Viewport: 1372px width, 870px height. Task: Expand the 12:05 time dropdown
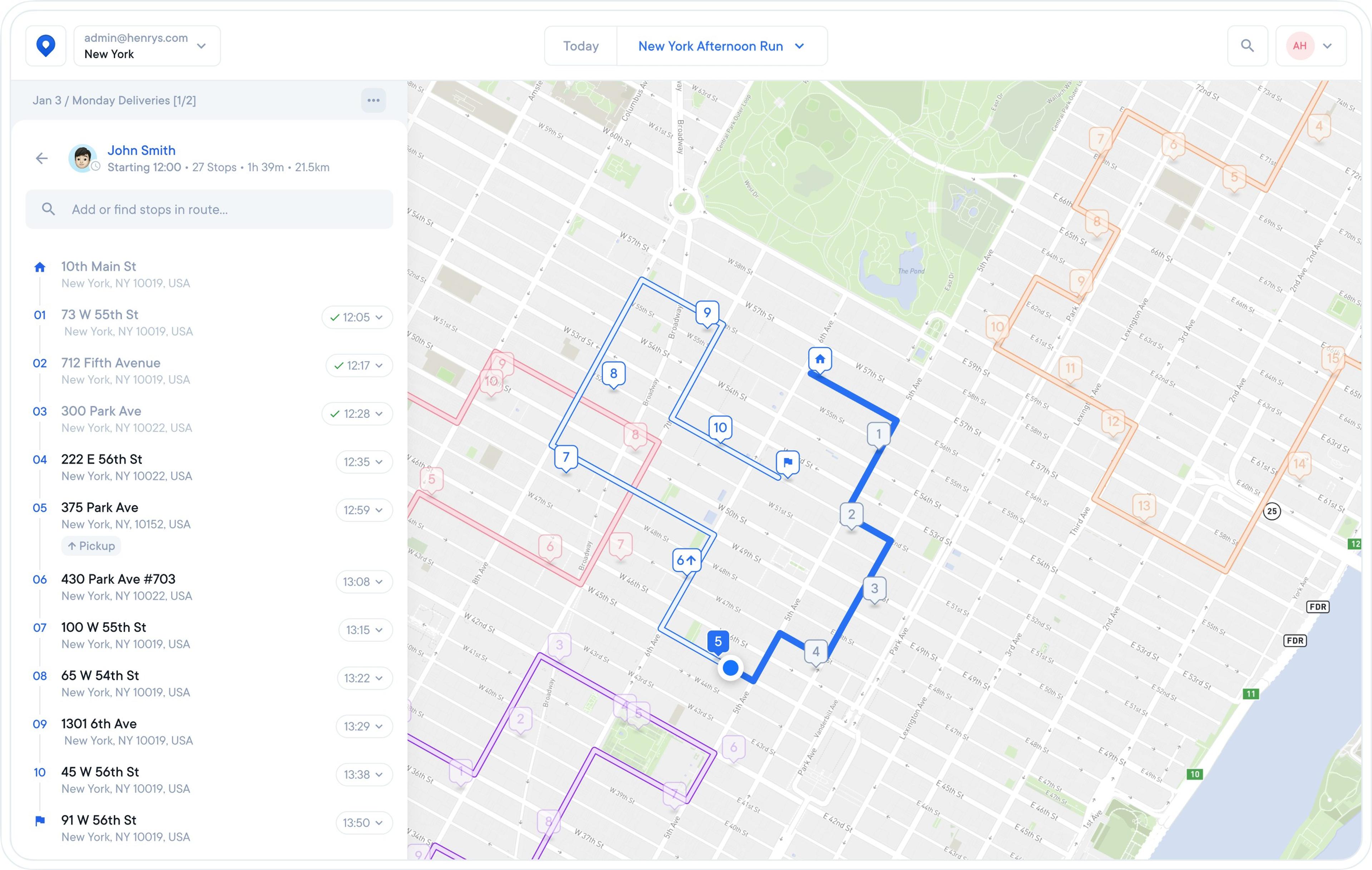pyautogui.click(x=357, y=317)
